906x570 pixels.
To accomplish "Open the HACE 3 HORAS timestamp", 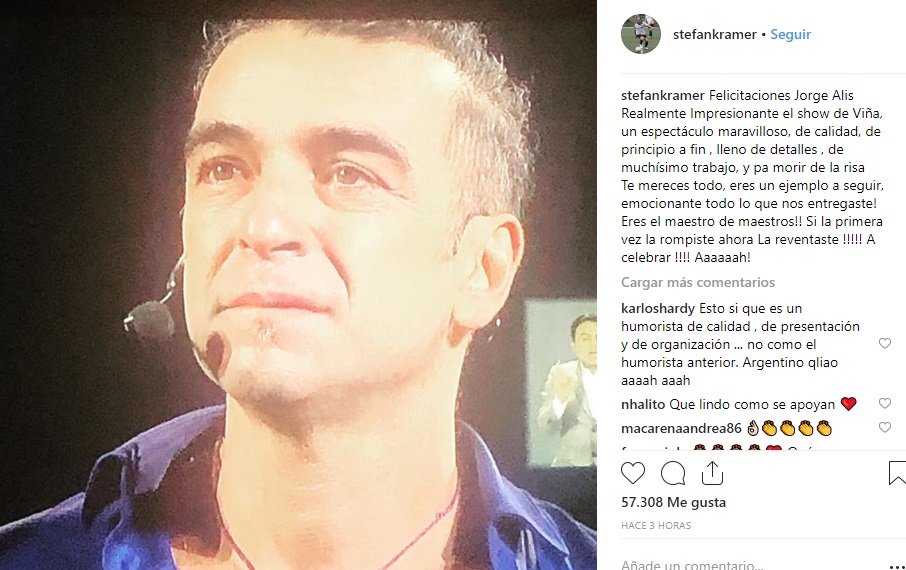I will click(x=656, y=525).
